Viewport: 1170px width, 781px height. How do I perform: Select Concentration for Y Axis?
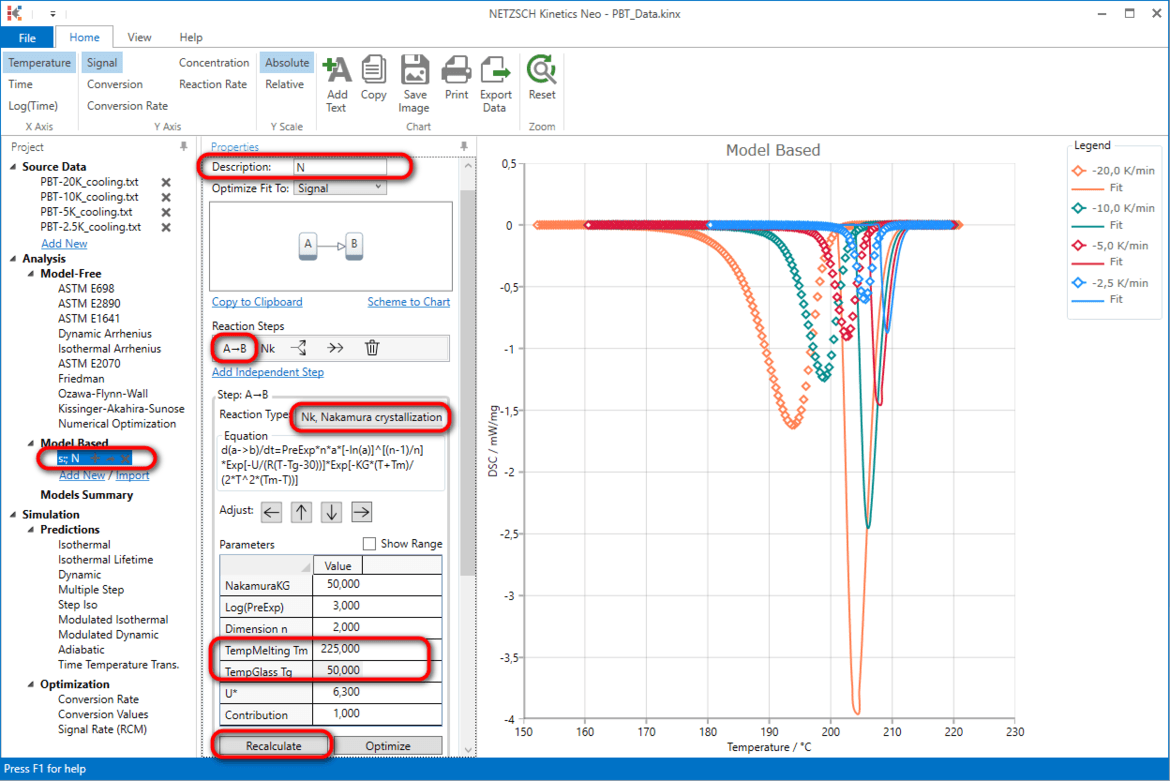213,63
